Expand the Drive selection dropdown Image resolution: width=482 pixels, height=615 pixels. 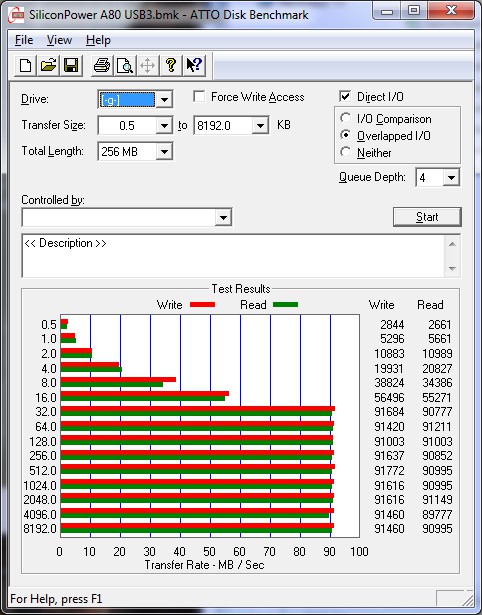point(165,100)
